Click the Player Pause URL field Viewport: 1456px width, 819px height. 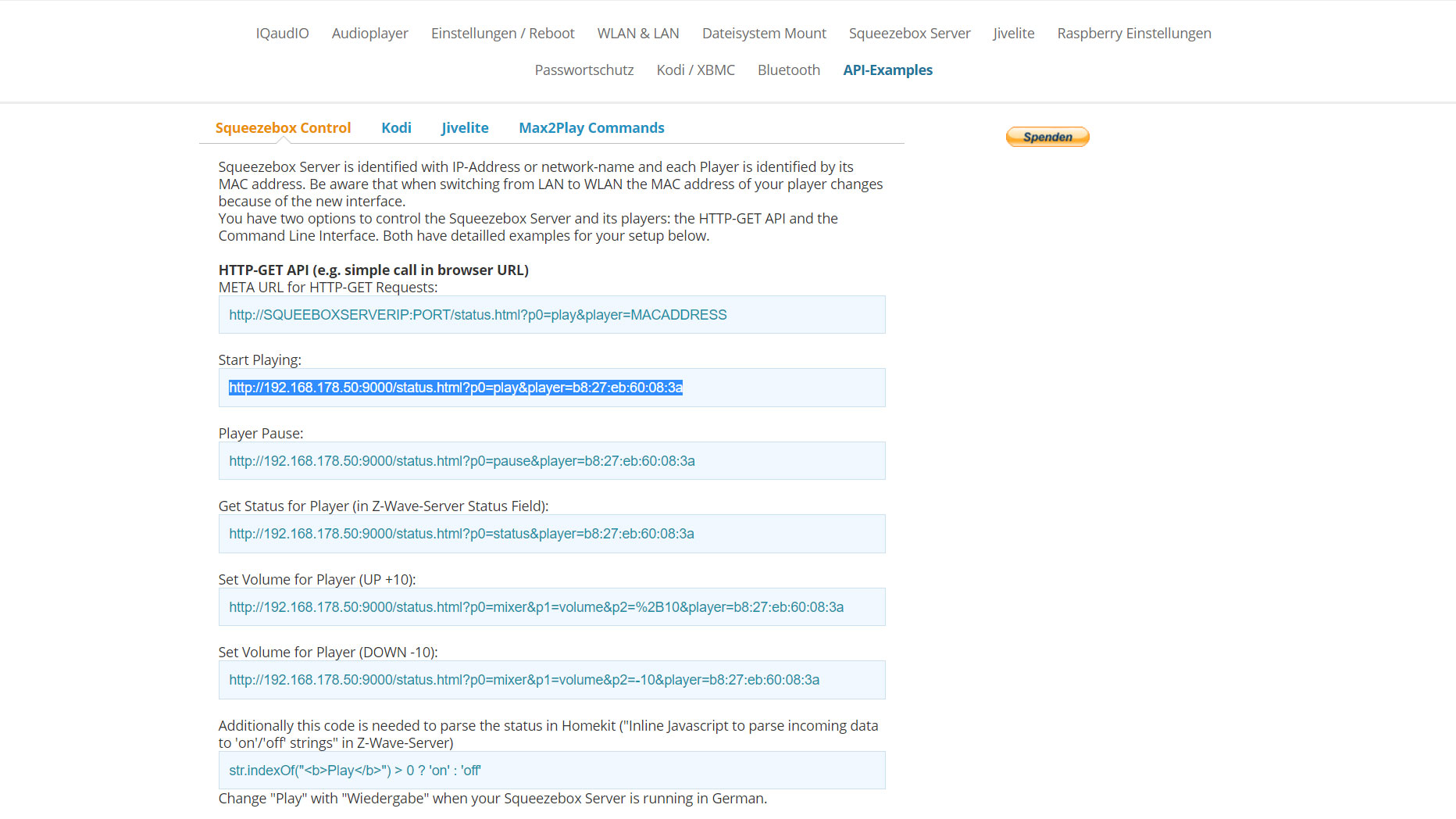coord(552,461)
